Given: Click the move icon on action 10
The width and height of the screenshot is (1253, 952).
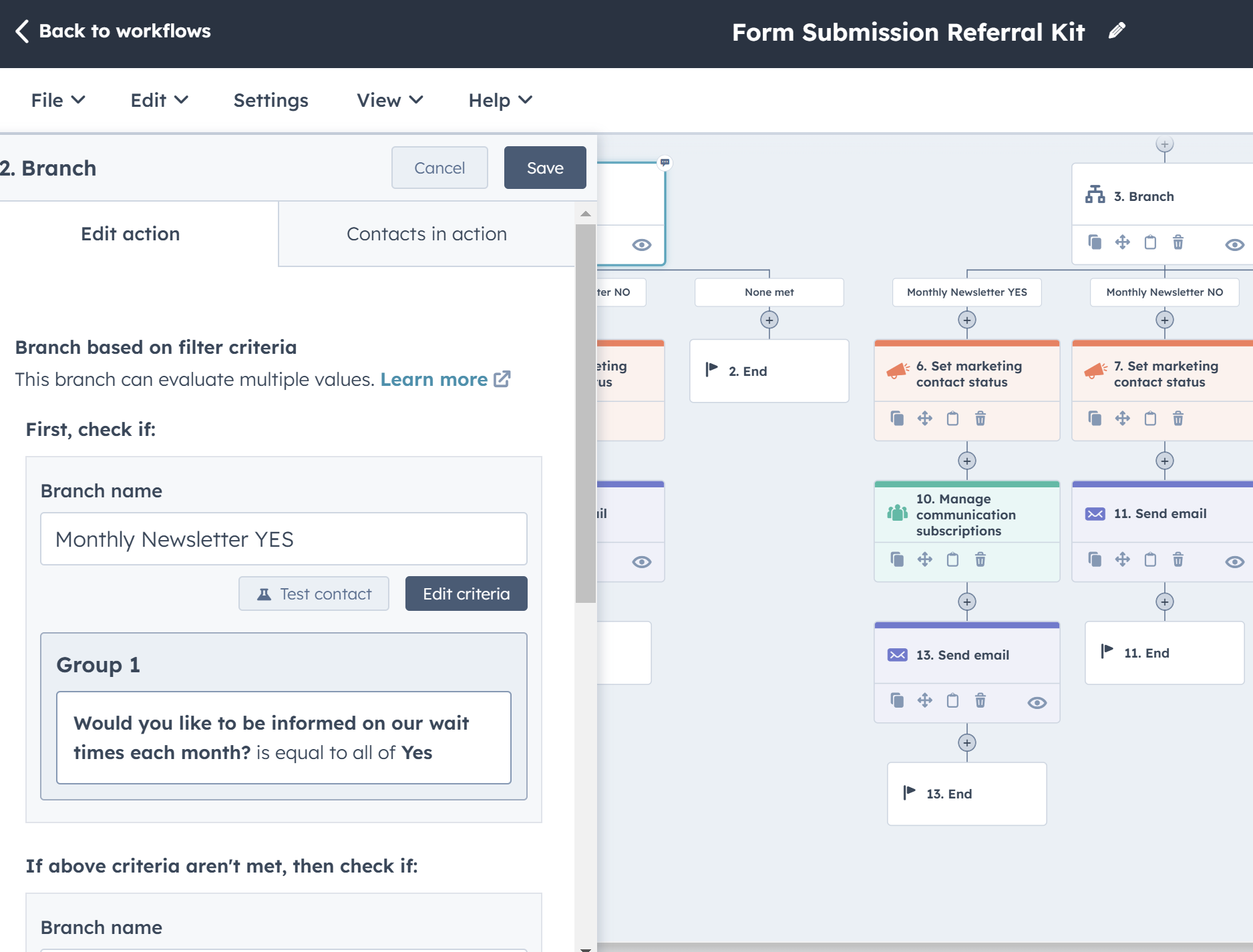Looking at the screenshot, I should click(925, 559).
